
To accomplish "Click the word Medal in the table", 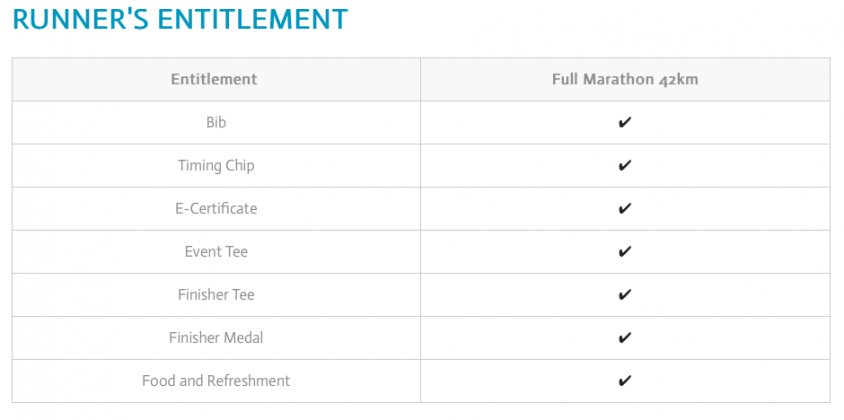I will pyautogui.click(x=243, y=338).
